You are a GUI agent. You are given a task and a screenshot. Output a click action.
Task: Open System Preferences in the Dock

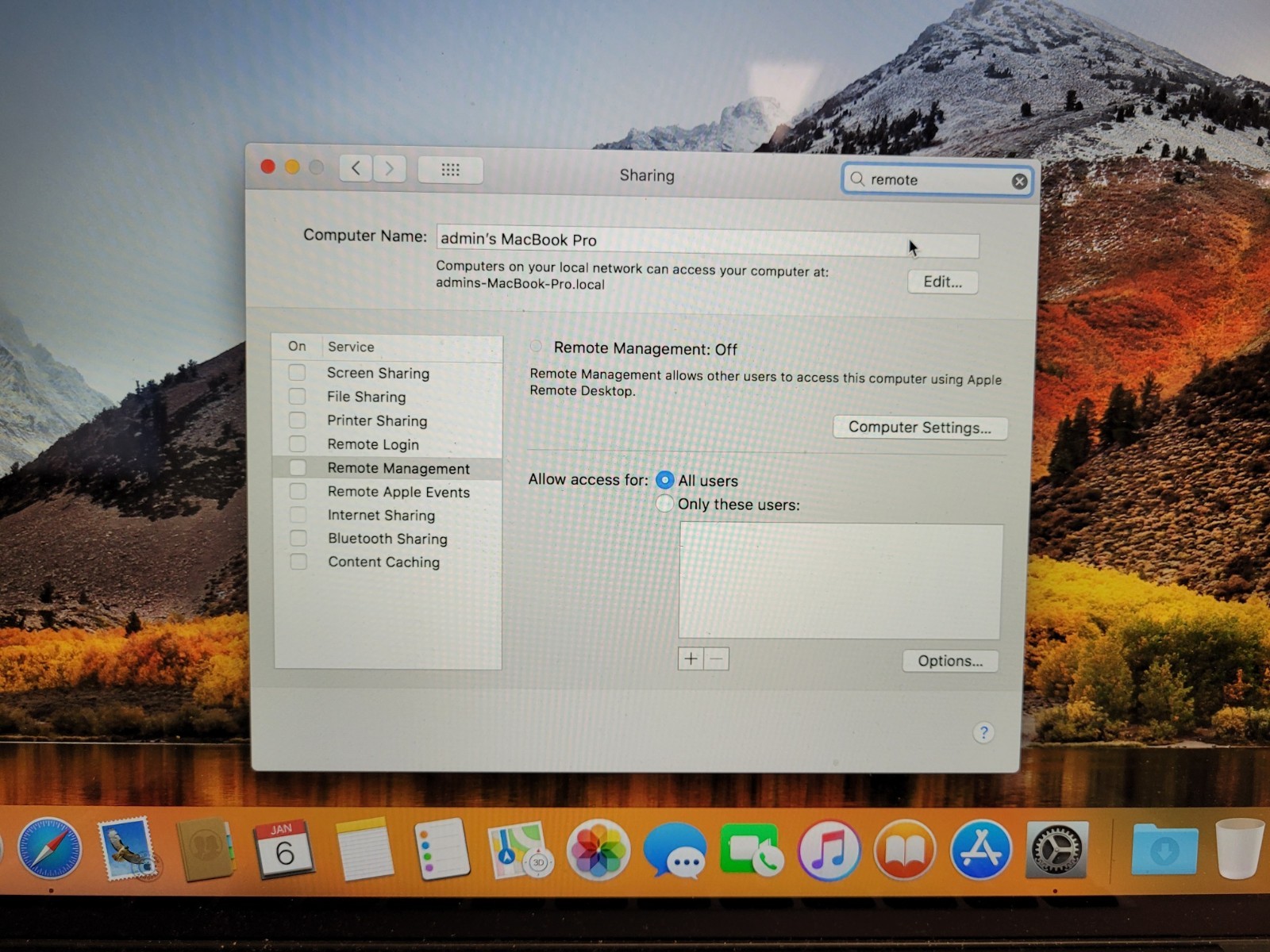click(1056, 850)
